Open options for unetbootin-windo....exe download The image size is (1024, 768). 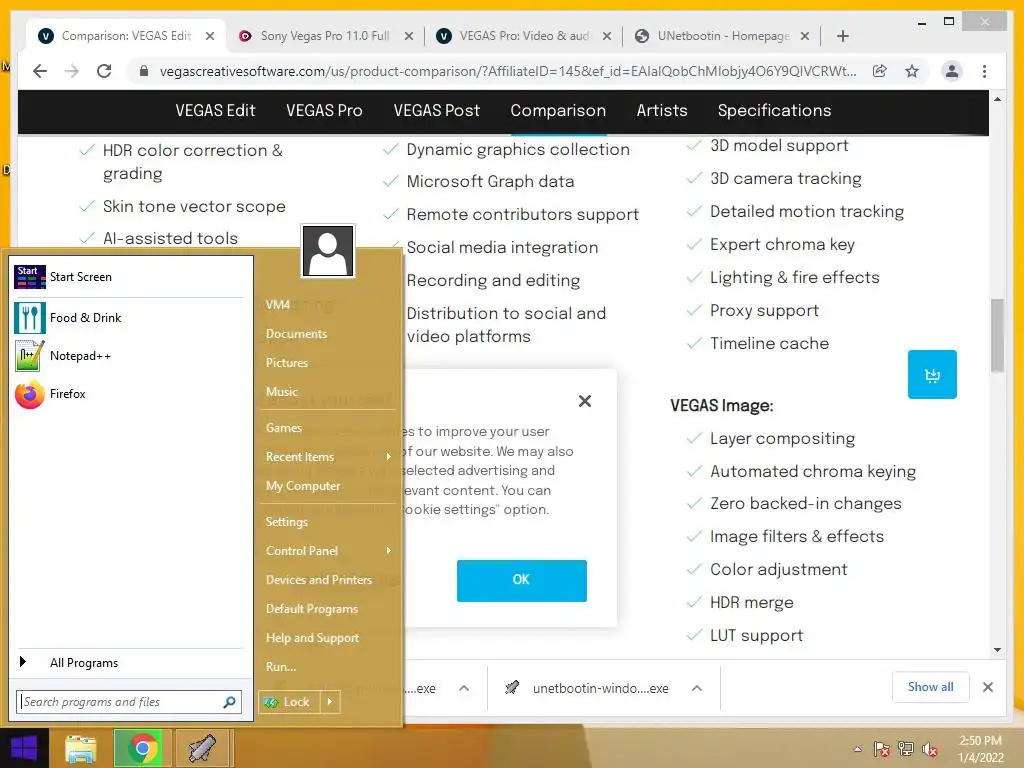click(x=697, y=688)
